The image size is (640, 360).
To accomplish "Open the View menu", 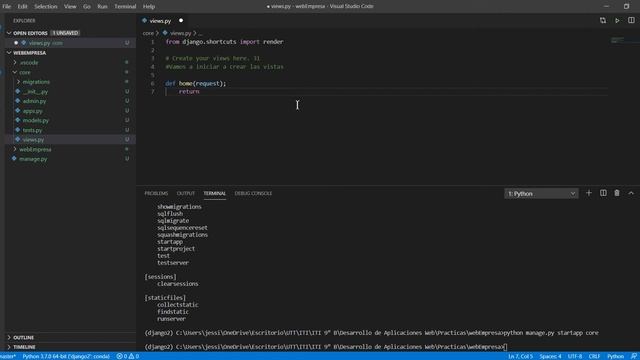I will [x=70, y=7].
